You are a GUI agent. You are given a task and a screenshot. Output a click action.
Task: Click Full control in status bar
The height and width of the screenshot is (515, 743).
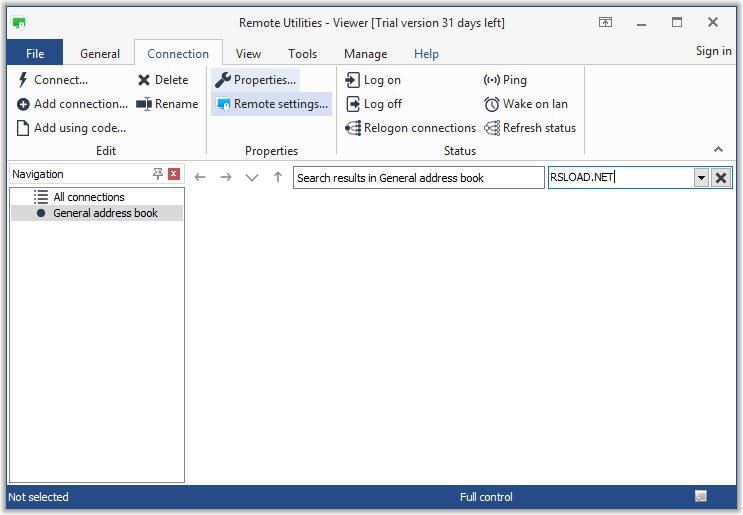tap(486, 497)
